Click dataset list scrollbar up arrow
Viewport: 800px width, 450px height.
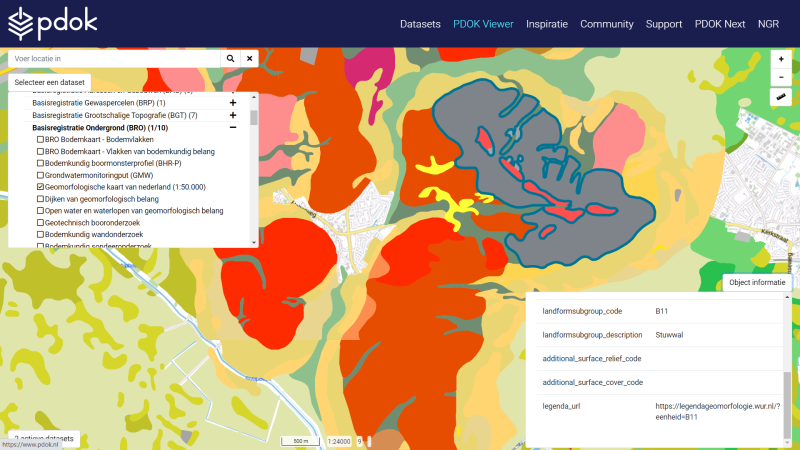pos(254,96)
